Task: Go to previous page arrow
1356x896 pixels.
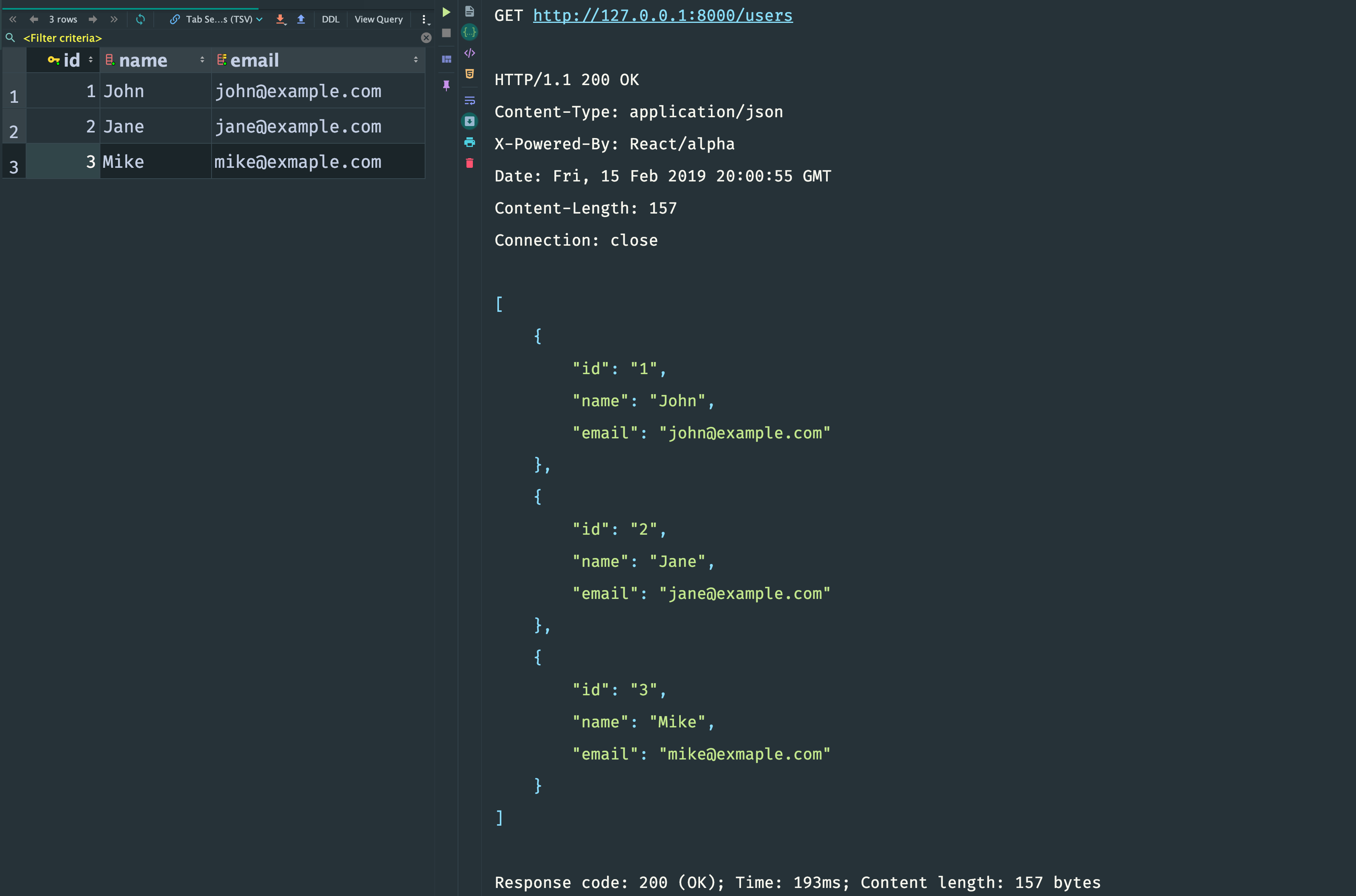Action: pyautogui.click(x=34, y=19)
